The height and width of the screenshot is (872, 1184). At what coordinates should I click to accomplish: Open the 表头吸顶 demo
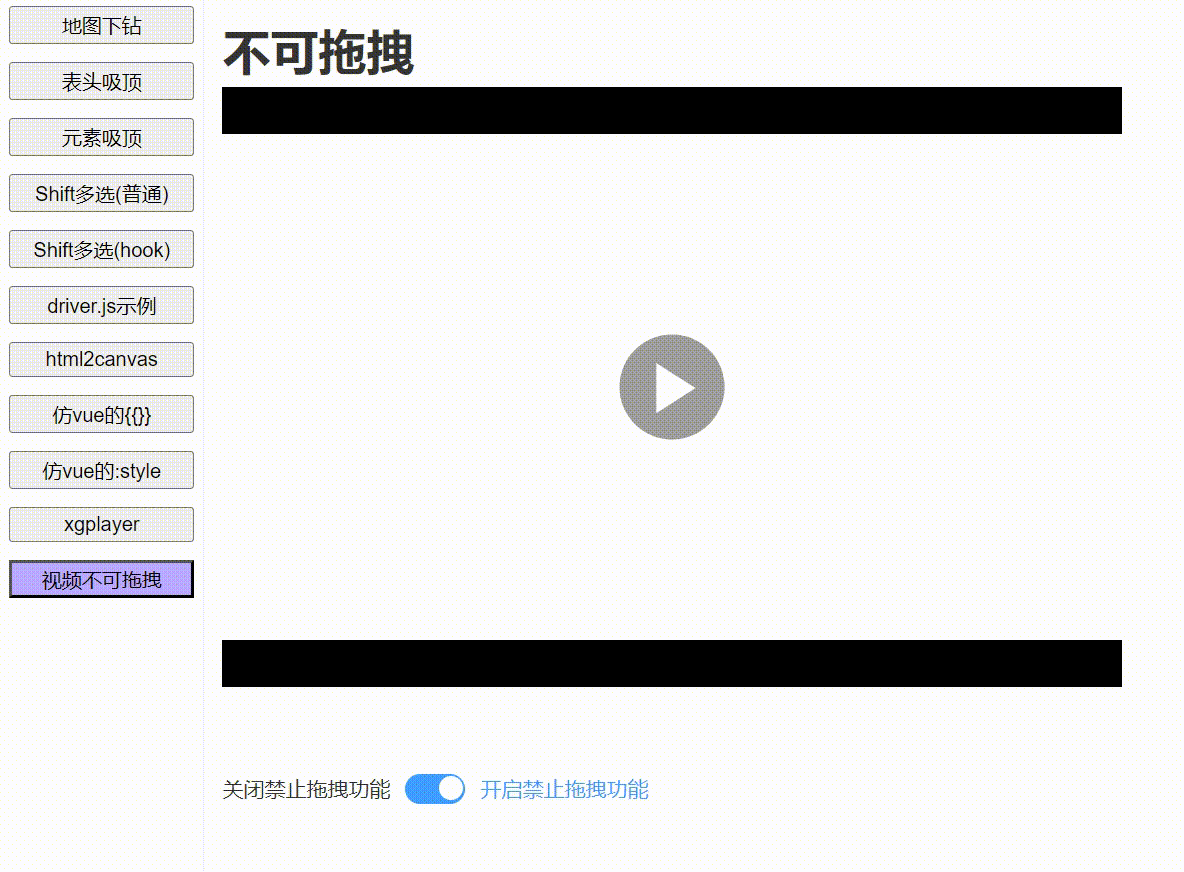coord(100,81)
